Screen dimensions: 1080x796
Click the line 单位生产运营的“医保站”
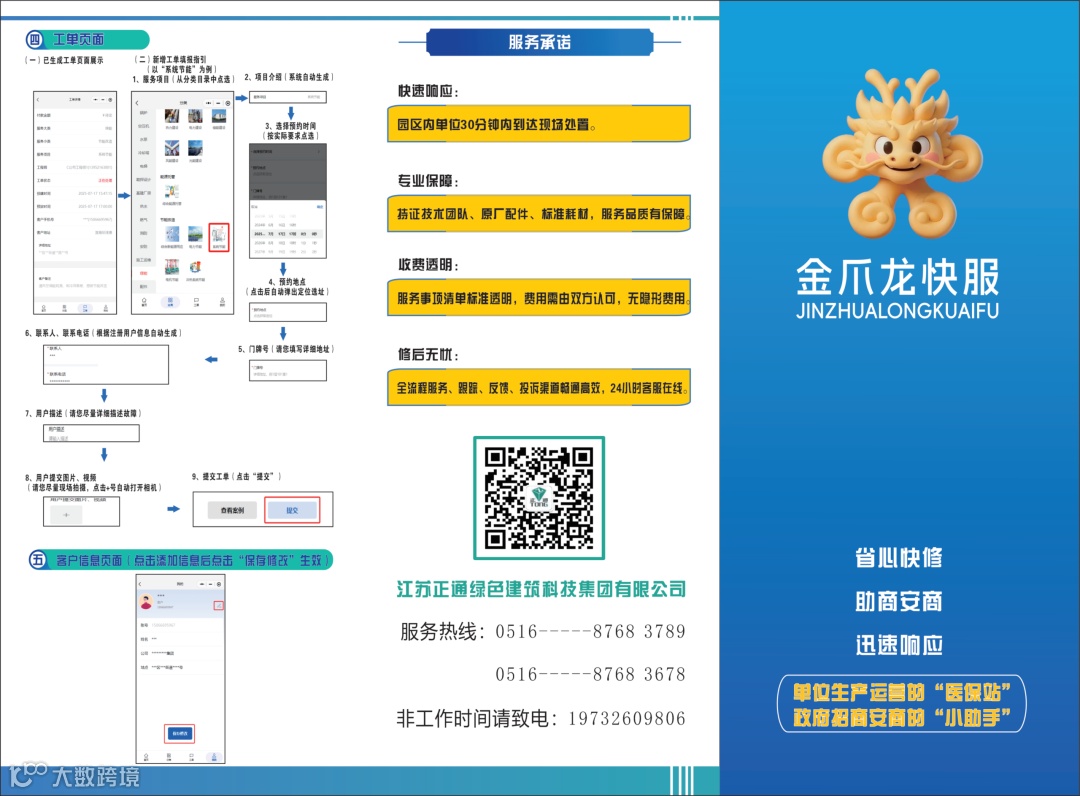point(902,691)
